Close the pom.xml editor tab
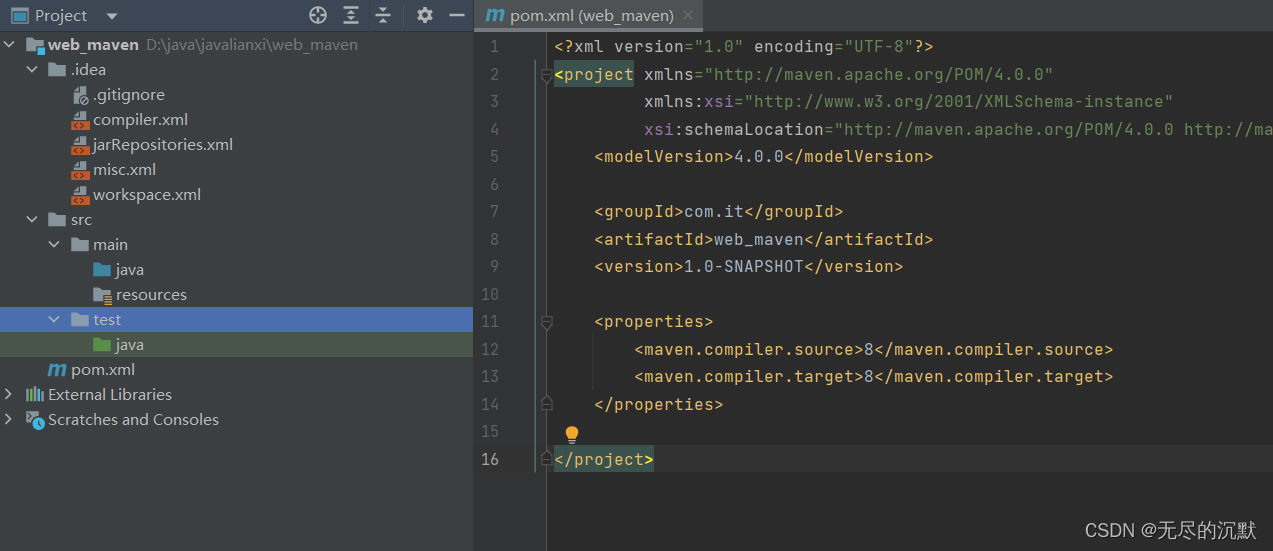This screenshot has height=551, width=1273. pyautogui.click(x=687, y=16)
